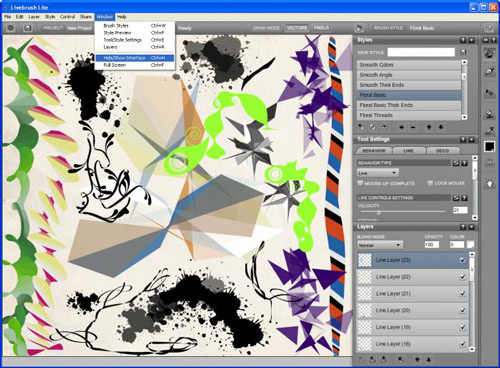Select the eyedropper color sample tool
This screenshot has height=368, width=500.
coord(489,131)
